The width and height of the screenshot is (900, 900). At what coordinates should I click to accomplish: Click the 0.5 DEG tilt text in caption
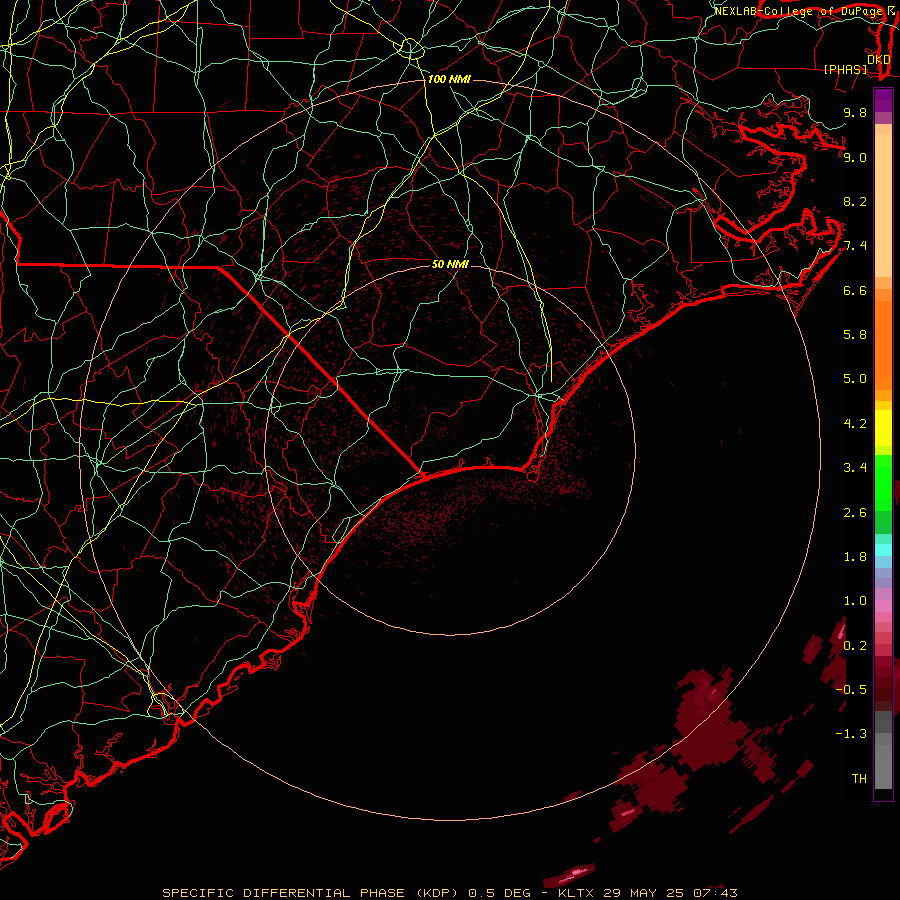(x=501, y=893)
